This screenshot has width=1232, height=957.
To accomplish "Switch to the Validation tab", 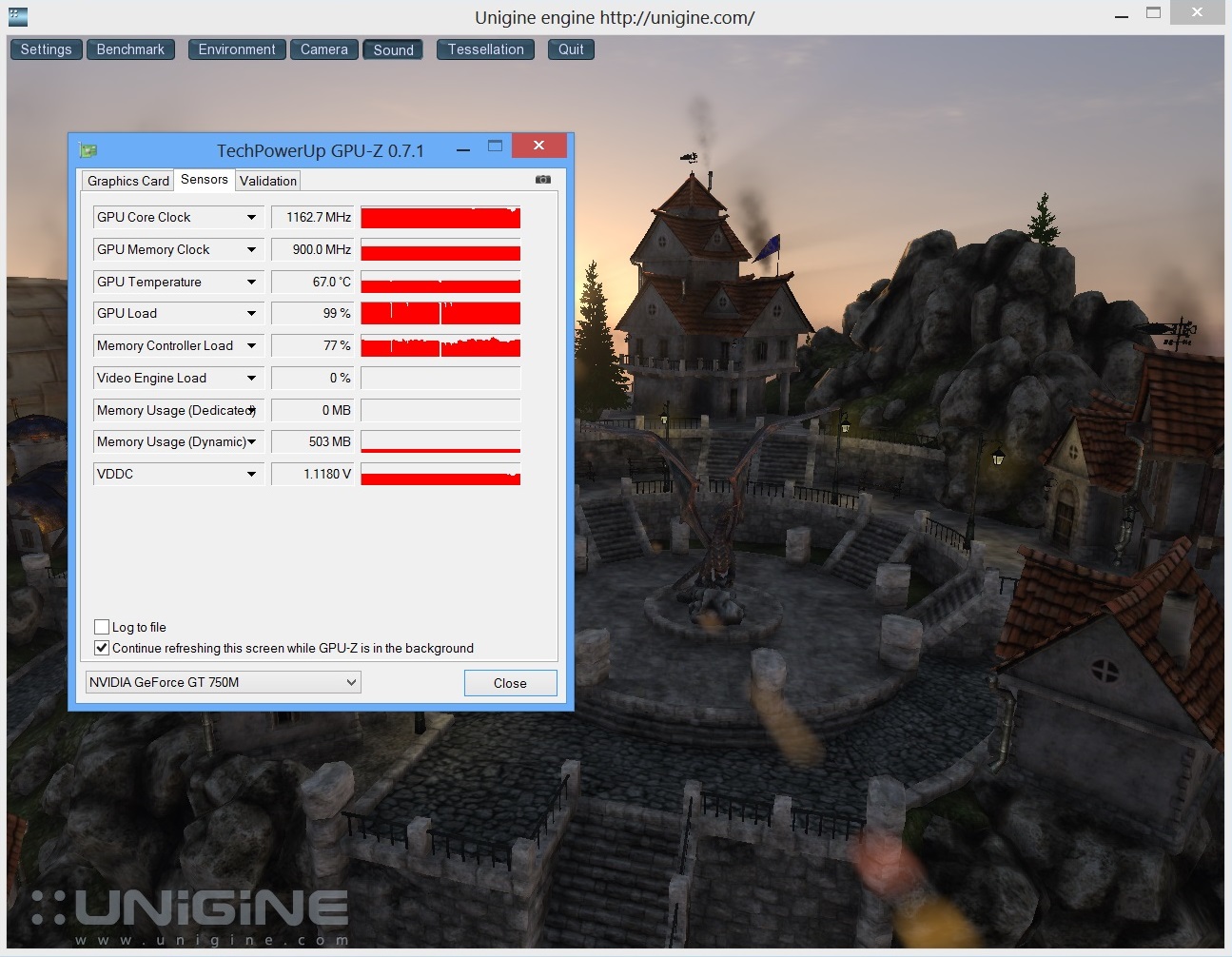I will tap(267, 181).
